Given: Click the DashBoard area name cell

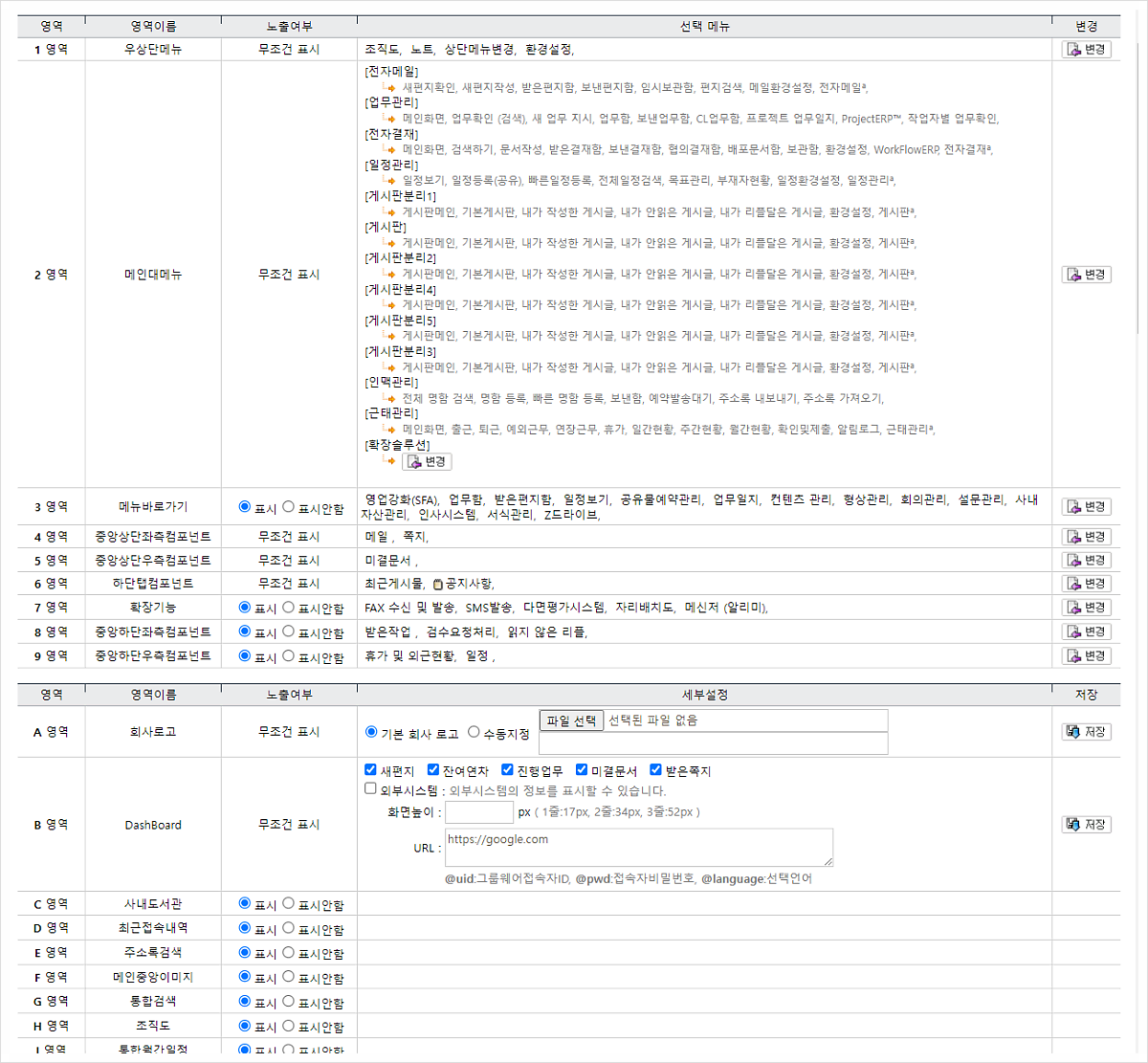Looking at the screenshot, I should 153,825.
